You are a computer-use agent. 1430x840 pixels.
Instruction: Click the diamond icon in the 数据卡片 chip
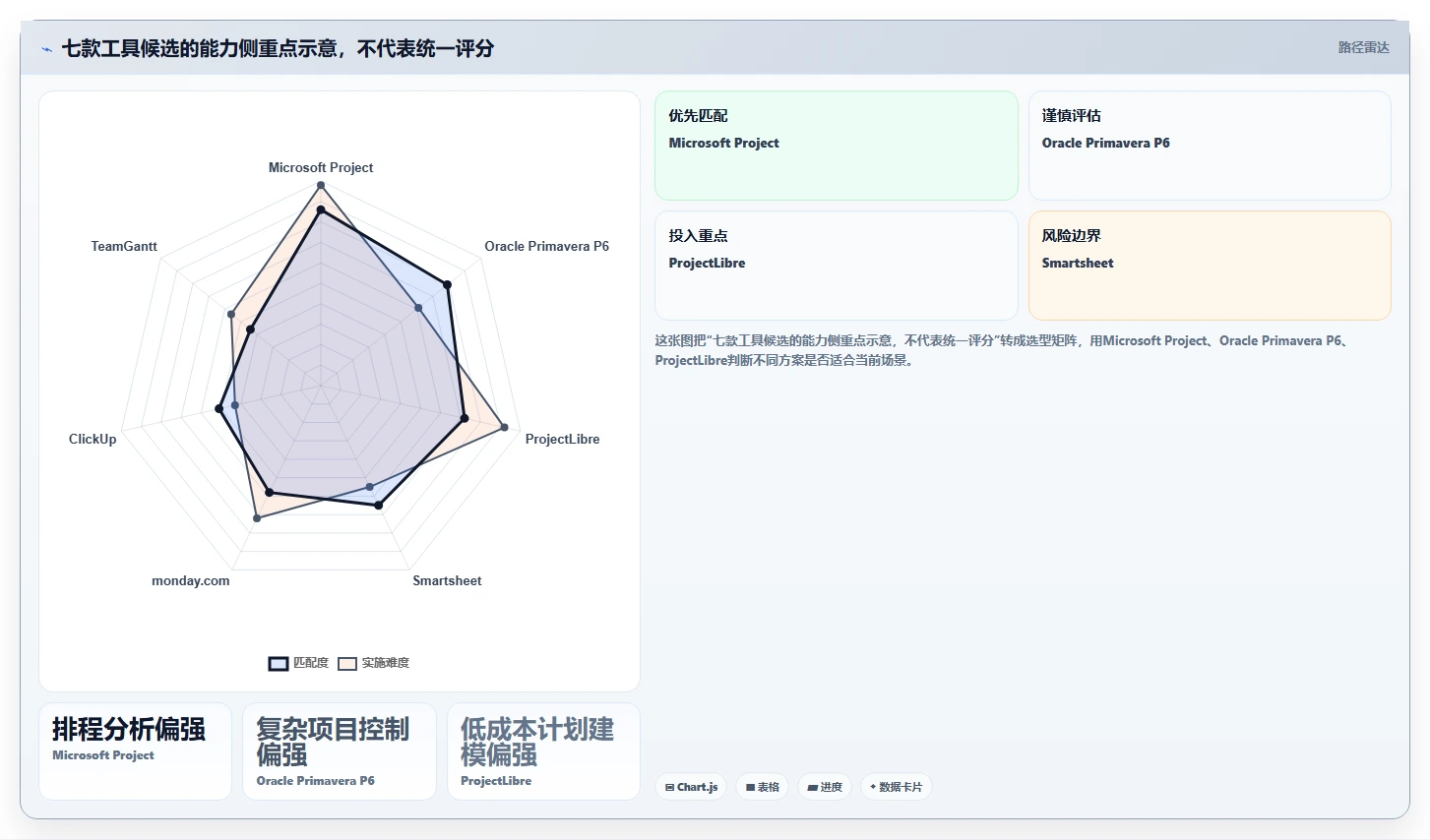coord(873,787)
